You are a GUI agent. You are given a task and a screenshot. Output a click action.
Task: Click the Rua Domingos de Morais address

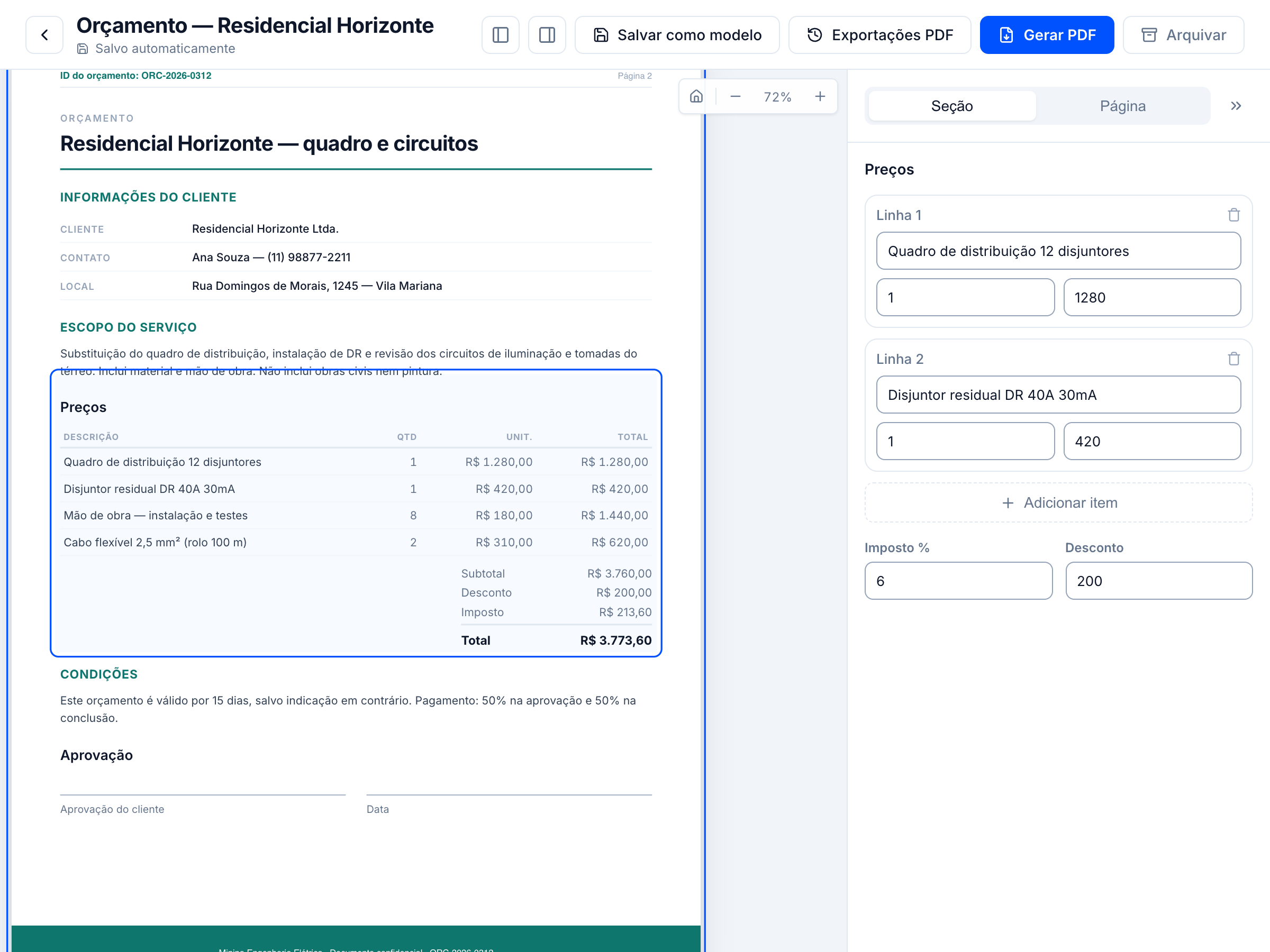pyautogui.click(x=317, y=286)
